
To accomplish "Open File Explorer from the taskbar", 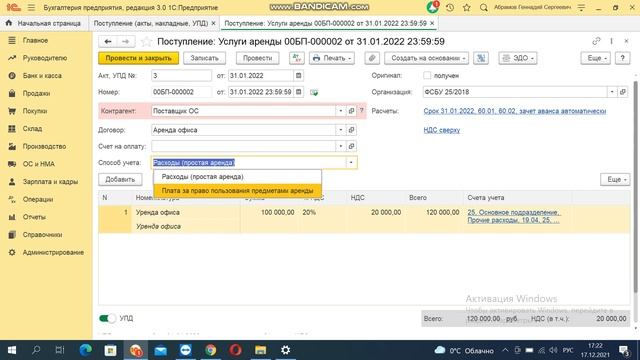I will pyautogui.click(x=260, y=350).
